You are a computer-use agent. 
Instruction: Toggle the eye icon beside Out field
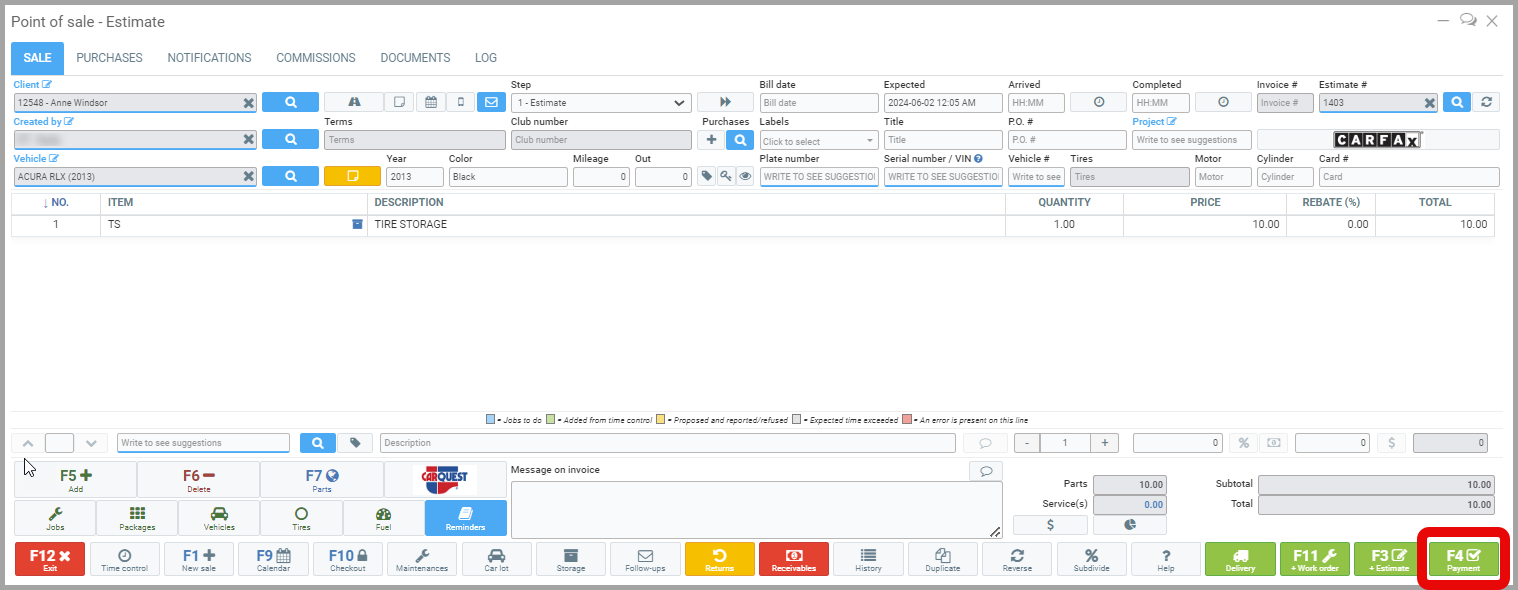(745, 177)
